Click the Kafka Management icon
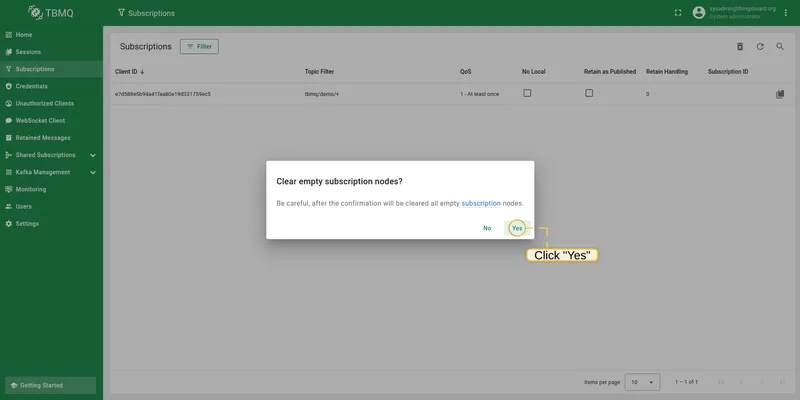Viewport: 800px width, 400px height. (9, 172)
